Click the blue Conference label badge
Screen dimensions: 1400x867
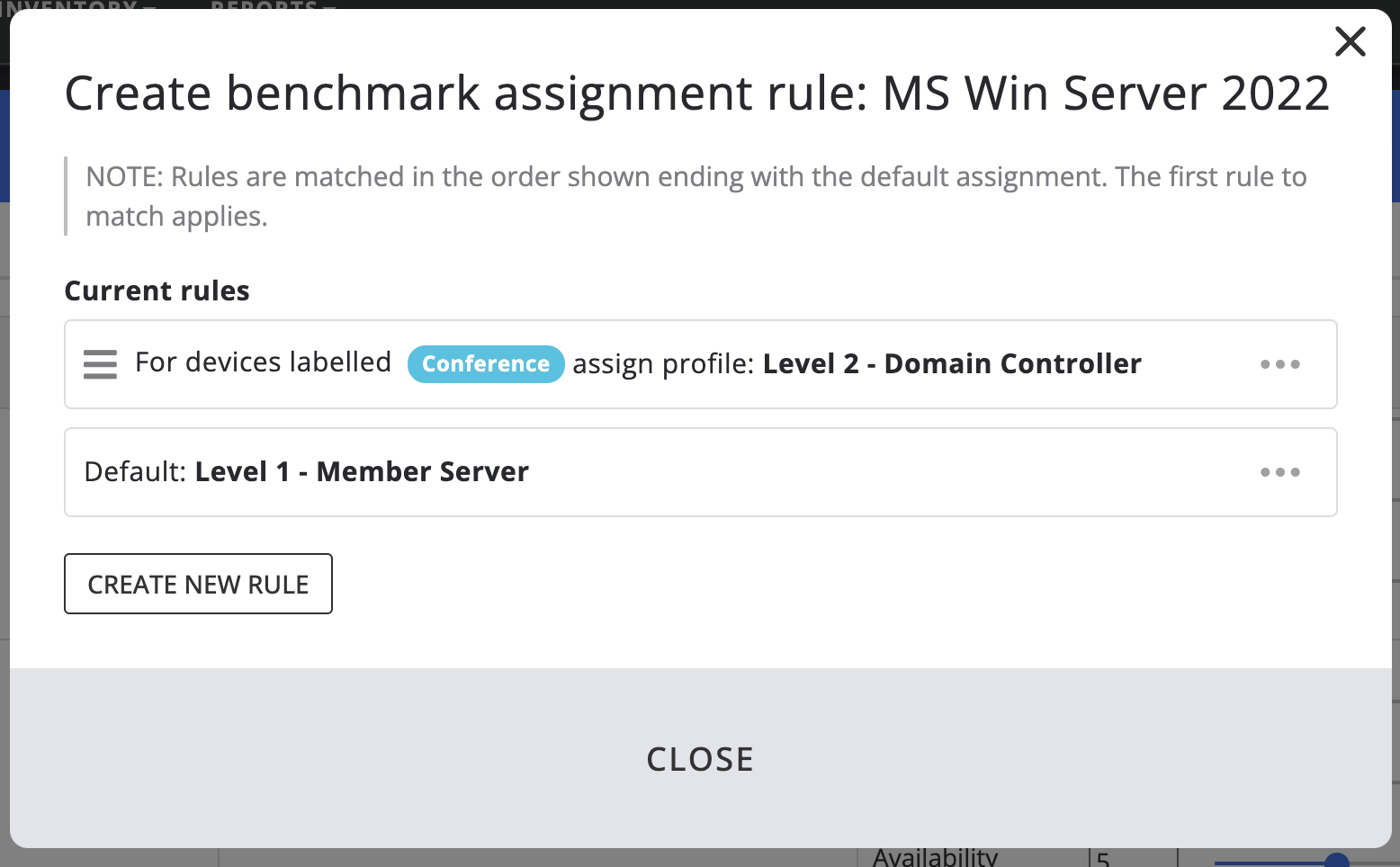(x=486, y=364)
